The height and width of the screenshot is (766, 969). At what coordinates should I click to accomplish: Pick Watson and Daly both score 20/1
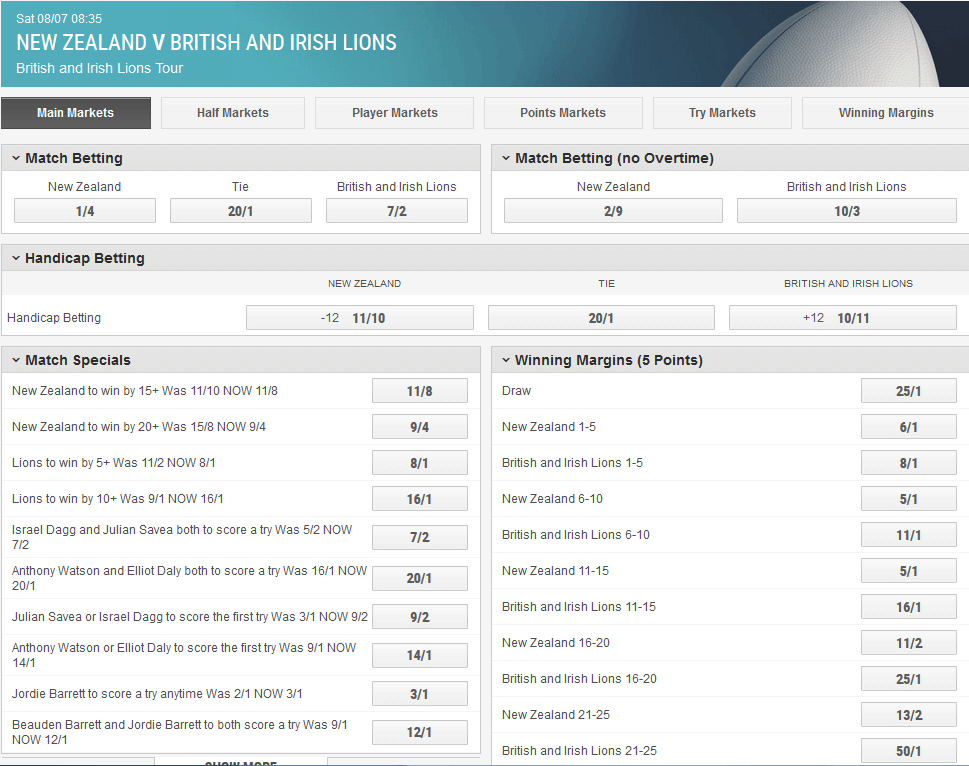420,578
